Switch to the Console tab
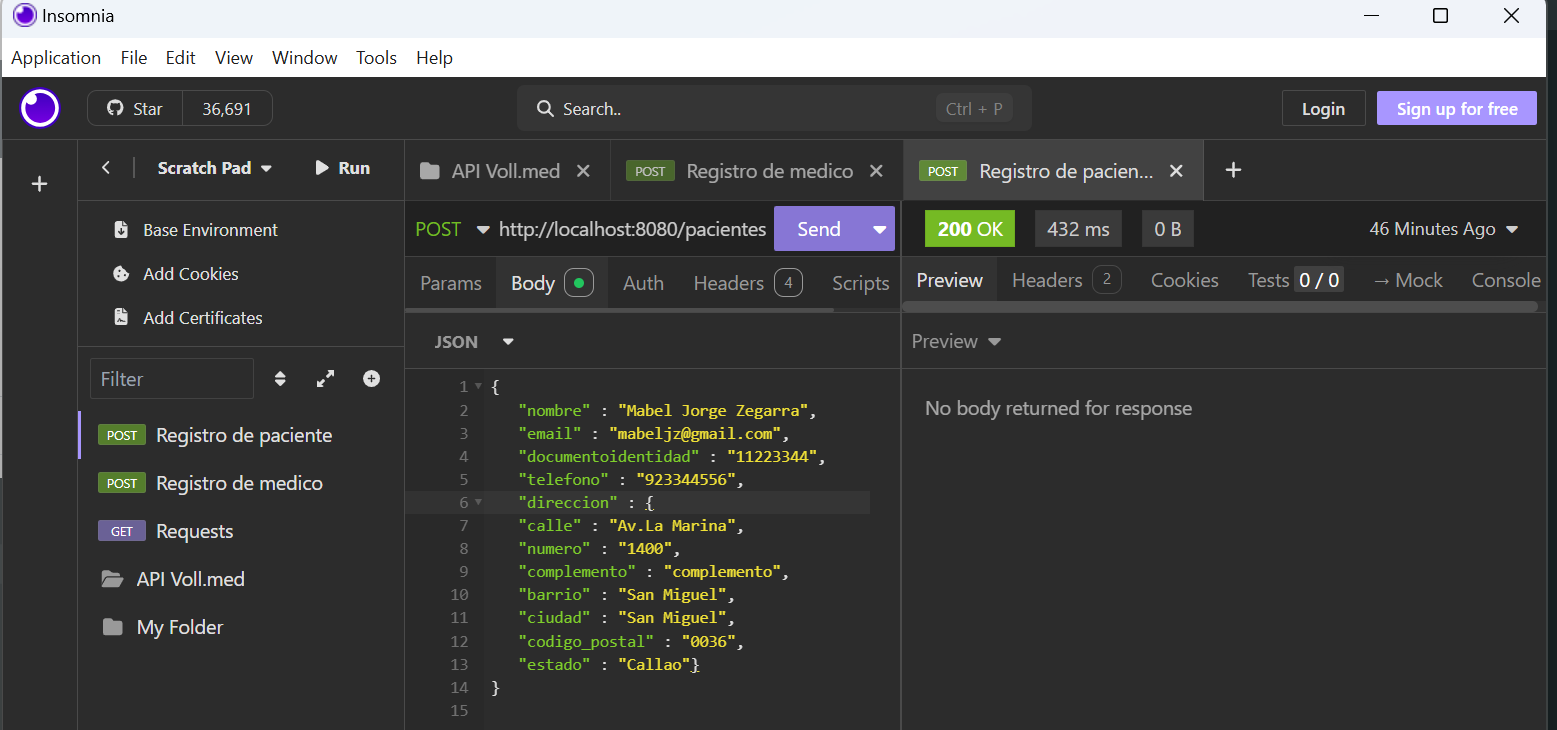Viewport: 1557px width, 730px height. pyautogui.click(x=1506, y=280)
